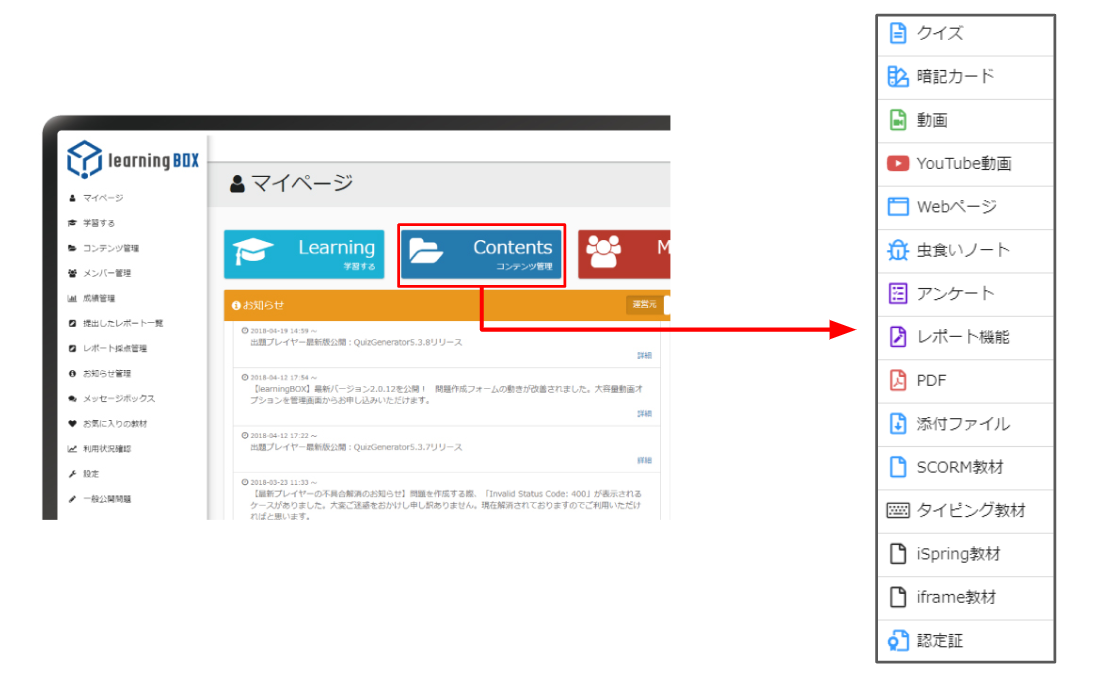Image resolution: width=1105 pixels, height=681 pixels.
Task: Open the Contents コンテンツ管理 button
Action: [x=481, y=255]
